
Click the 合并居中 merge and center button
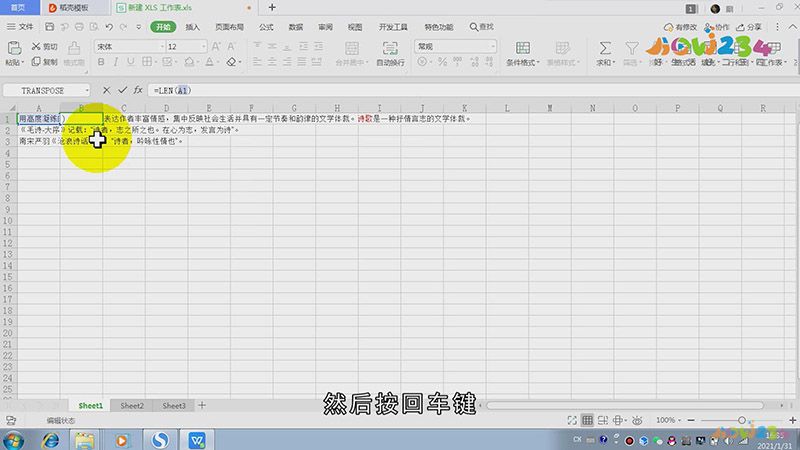pos(352,54)
